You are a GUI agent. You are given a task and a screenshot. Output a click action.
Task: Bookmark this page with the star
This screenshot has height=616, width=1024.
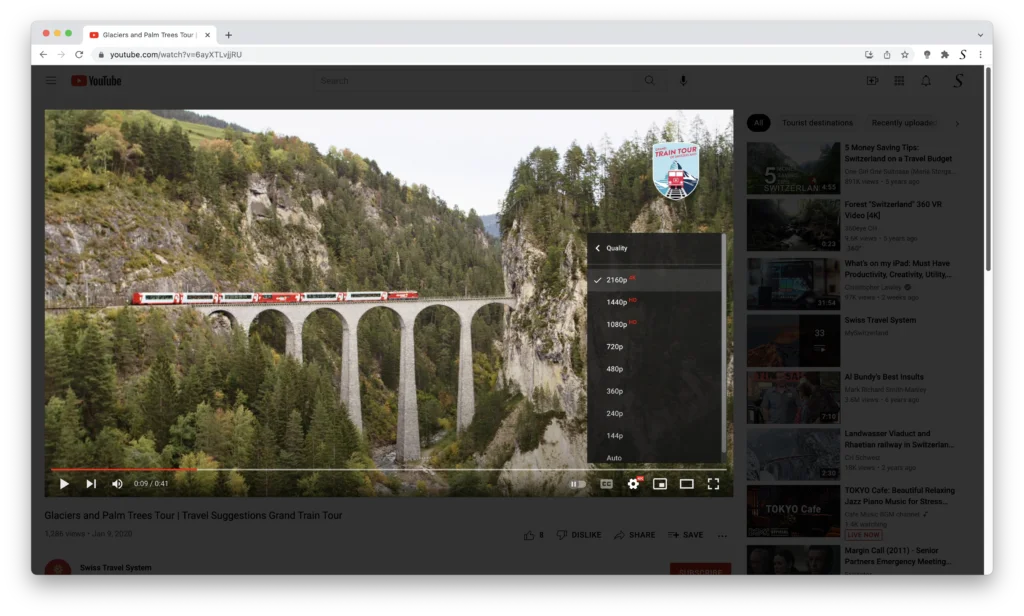904,55
